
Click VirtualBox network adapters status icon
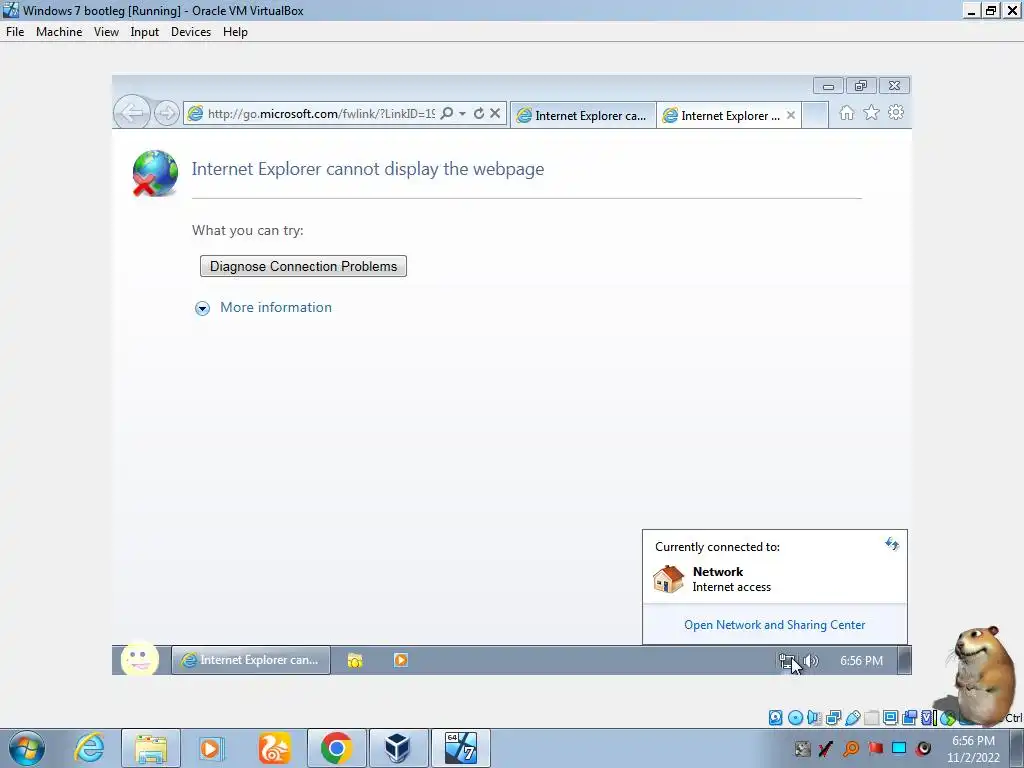point(833,718)
